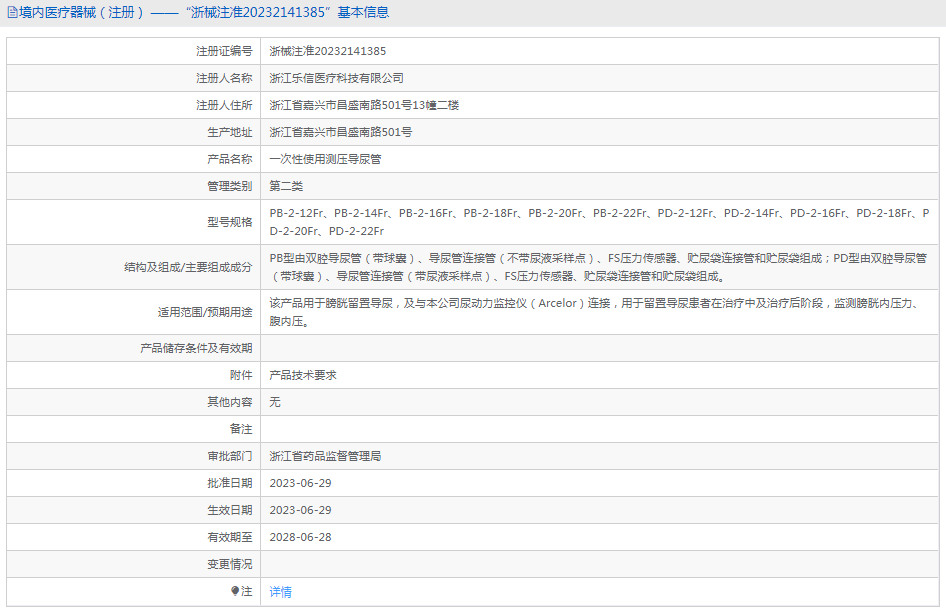Click the 适用范围/预期用途 label
946x613 pixels.
coord(205,313)
